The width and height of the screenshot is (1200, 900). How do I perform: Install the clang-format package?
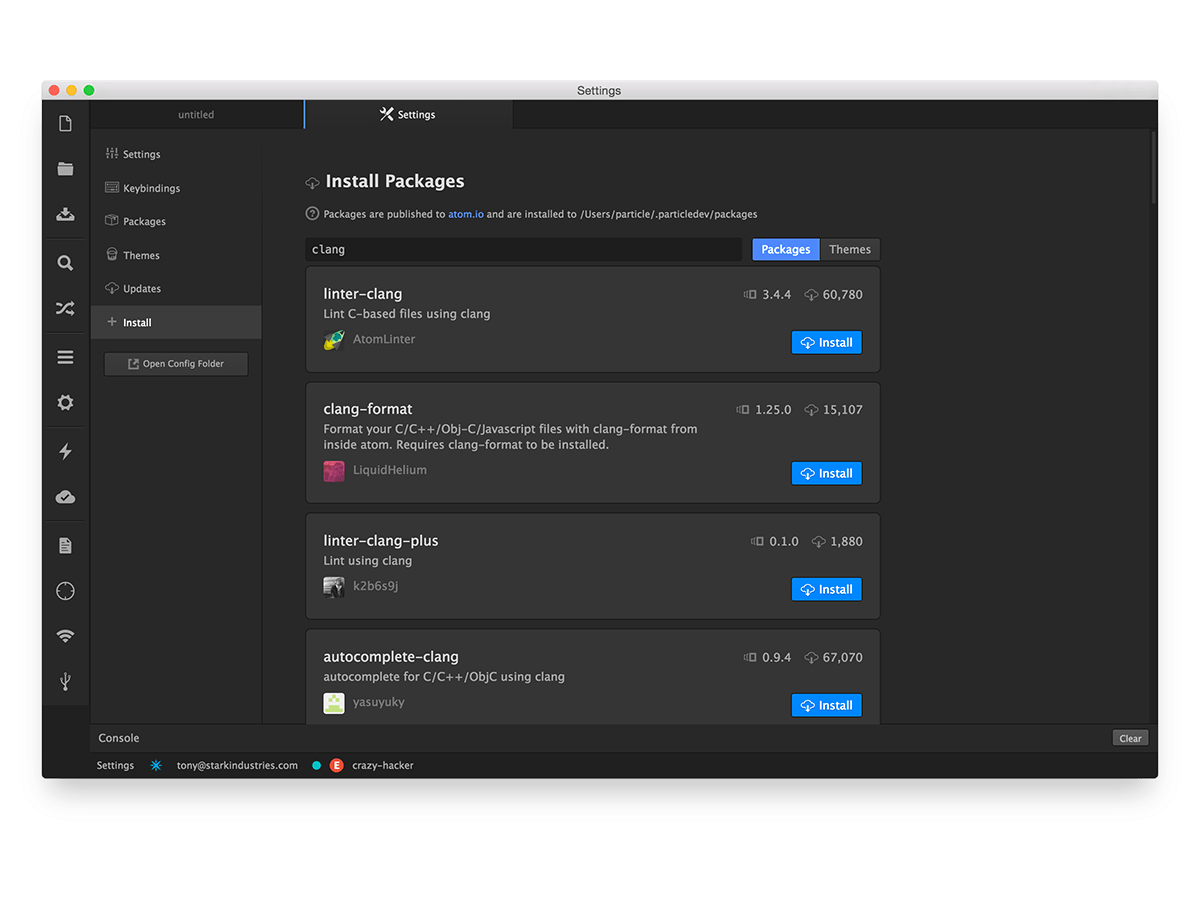[x=826, y=474]
